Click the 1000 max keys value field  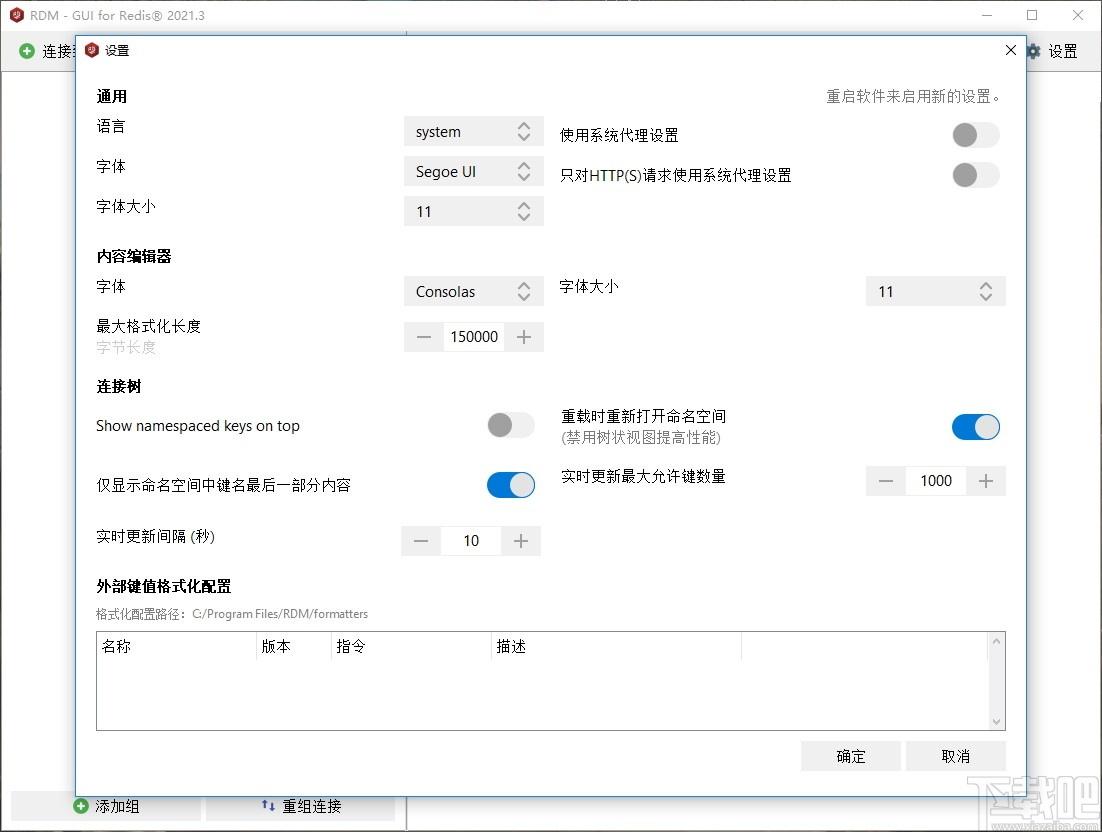[x=935, y=481]
